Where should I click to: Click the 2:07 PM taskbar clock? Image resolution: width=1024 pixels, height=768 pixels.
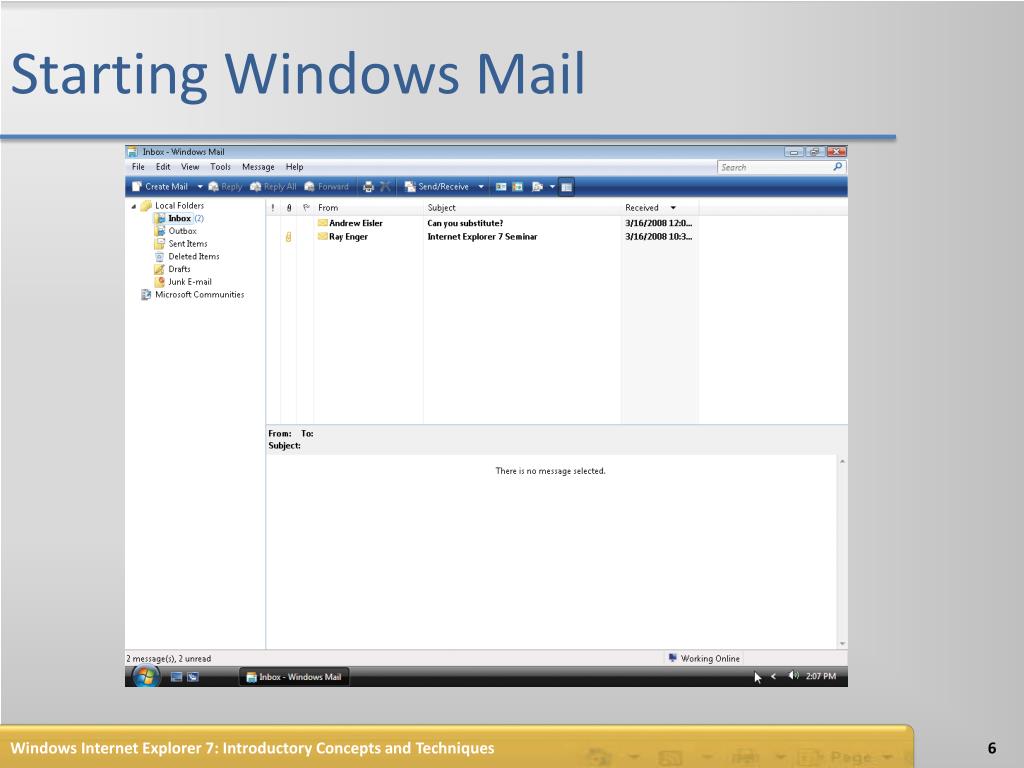[821, 677]
